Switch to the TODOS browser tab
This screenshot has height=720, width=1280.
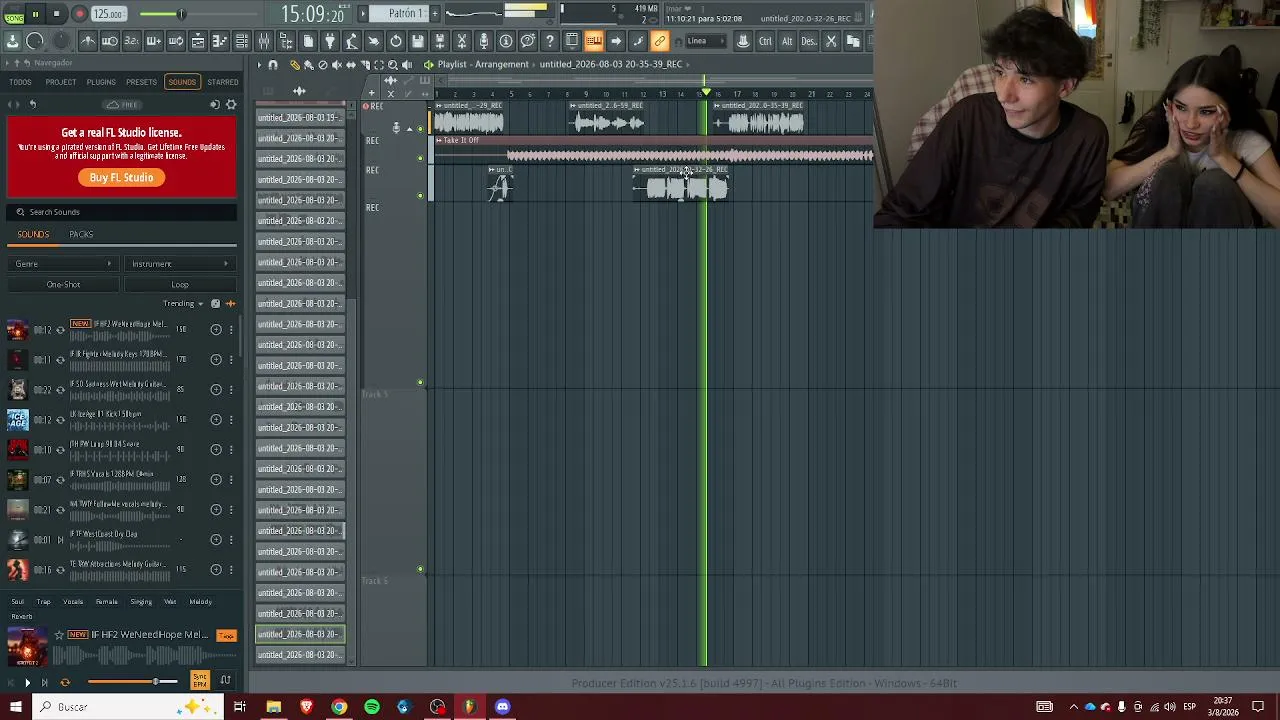point(20,82)
